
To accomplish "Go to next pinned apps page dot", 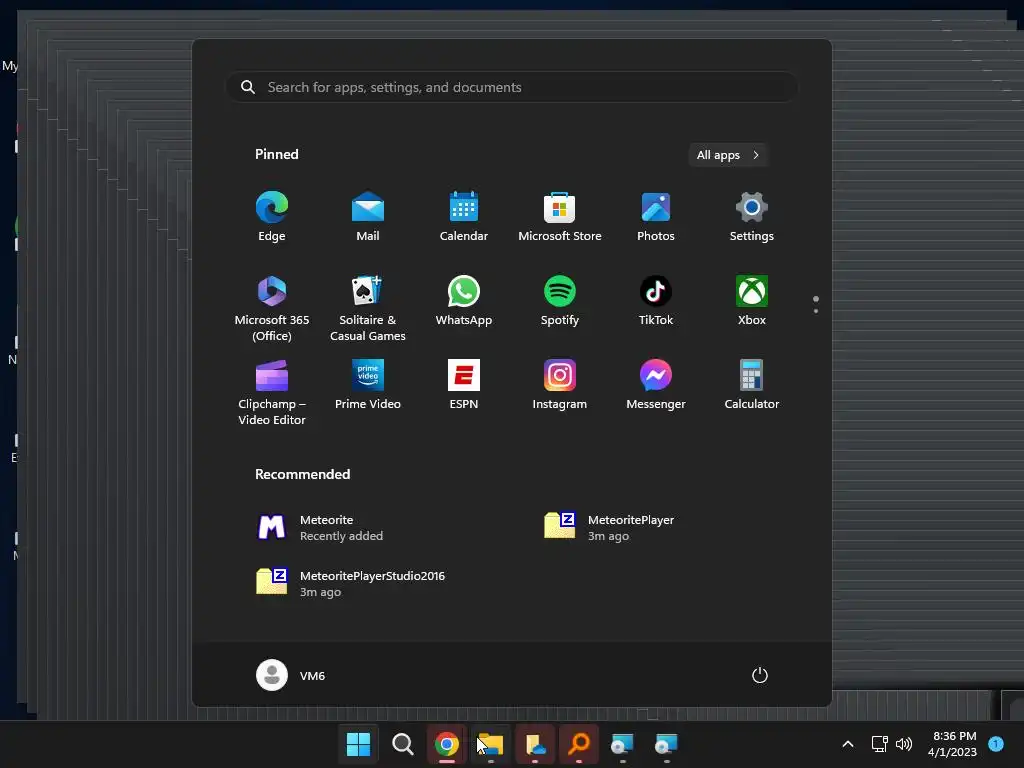I will (x=816, y=311).
